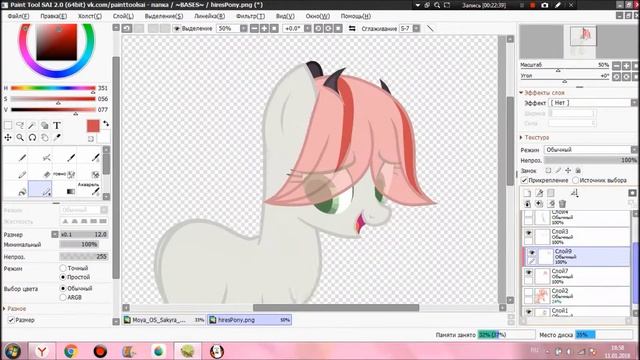Open the Холст menu
Viewport: 640px width, 360px height.
[90, 16]
